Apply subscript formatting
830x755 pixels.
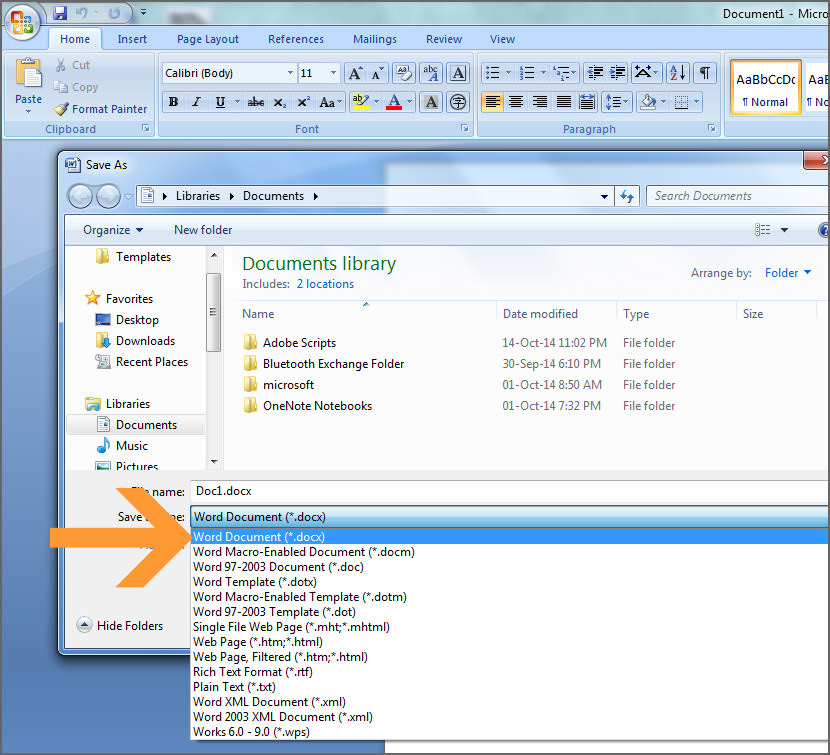point(279,102)
